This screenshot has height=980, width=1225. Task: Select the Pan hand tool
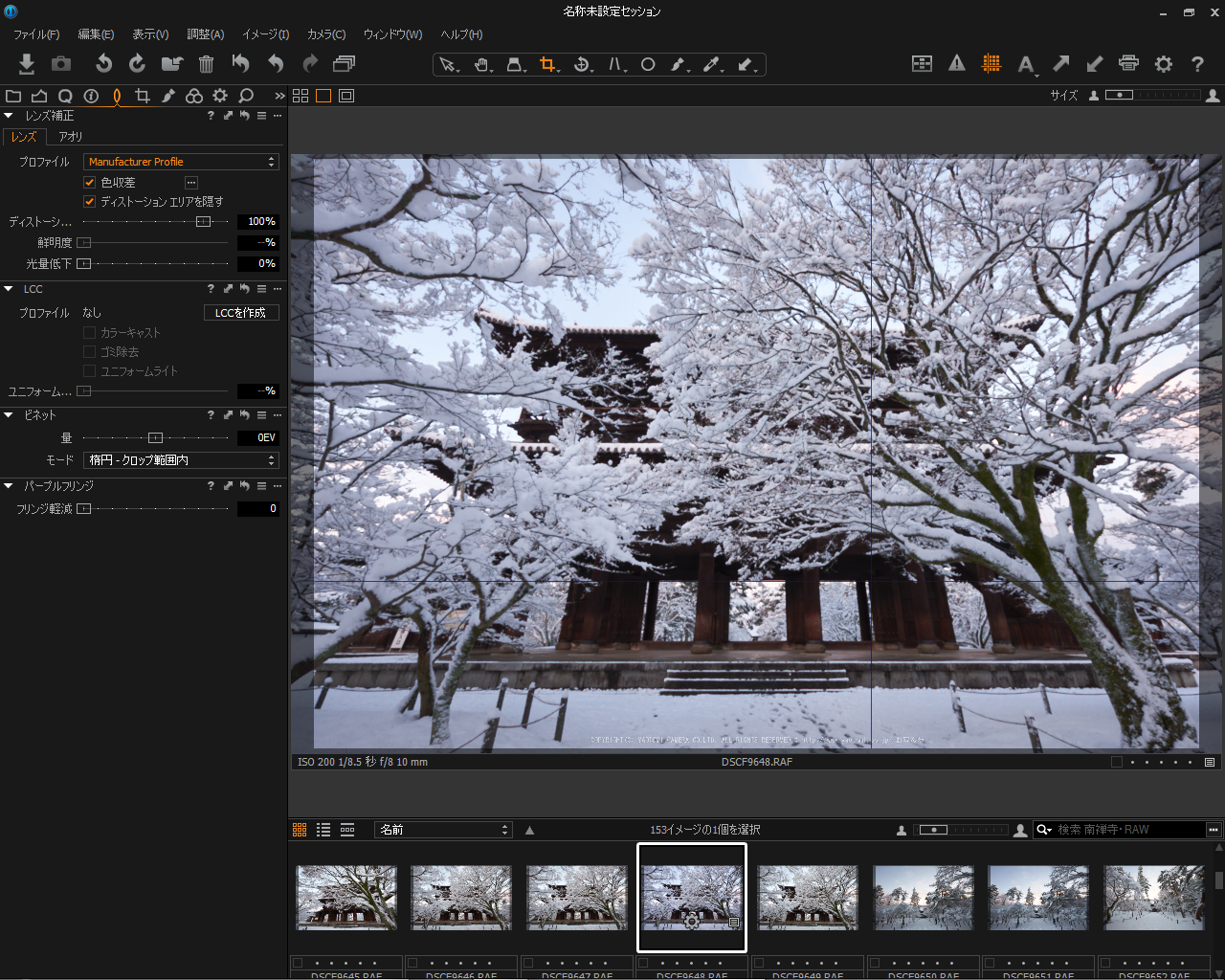coord(482,65)
